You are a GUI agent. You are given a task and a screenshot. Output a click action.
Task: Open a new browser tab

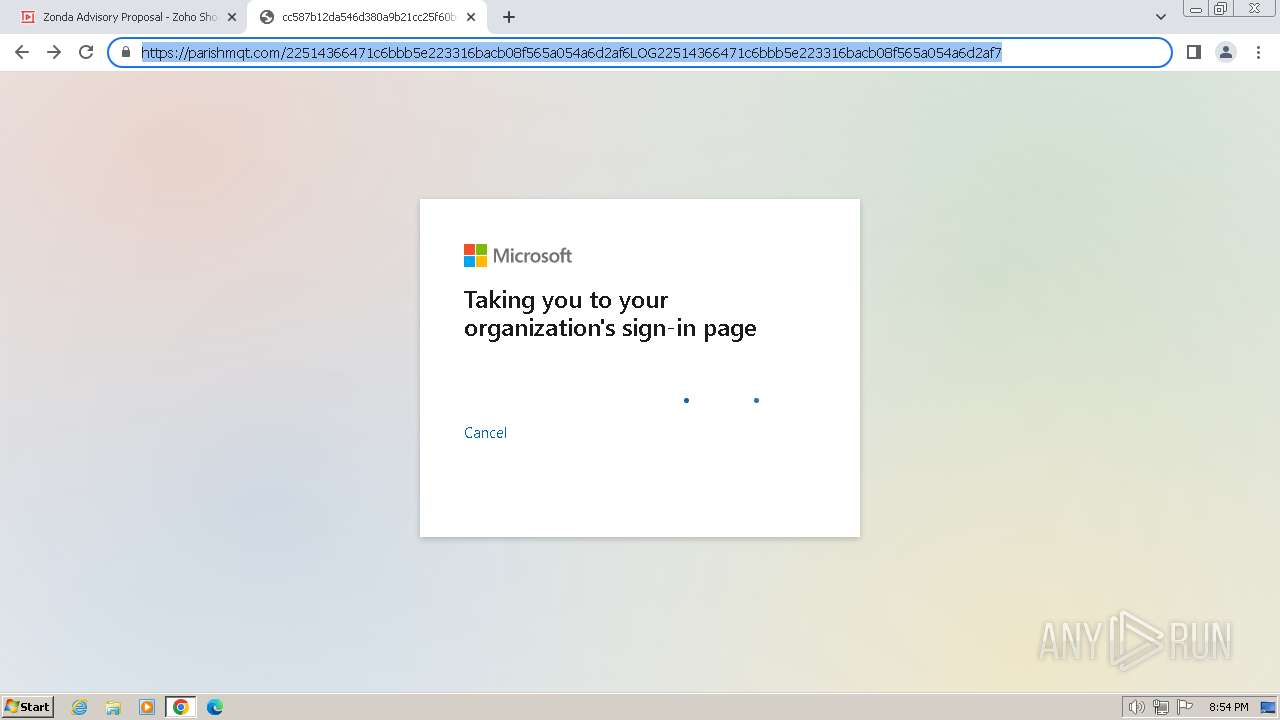click(x=509, y=17)
